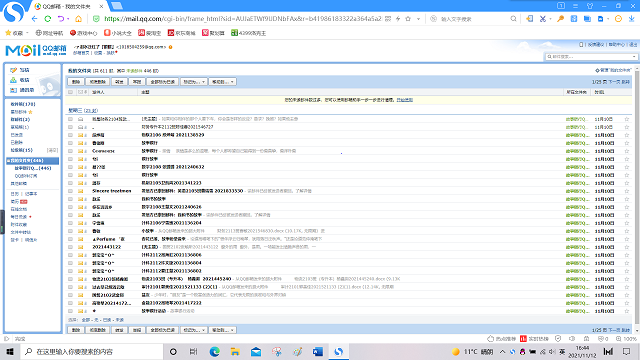The image size is (640, 360).
Task: Open the Windows Start menu
Action: click(x=10, y=351)
